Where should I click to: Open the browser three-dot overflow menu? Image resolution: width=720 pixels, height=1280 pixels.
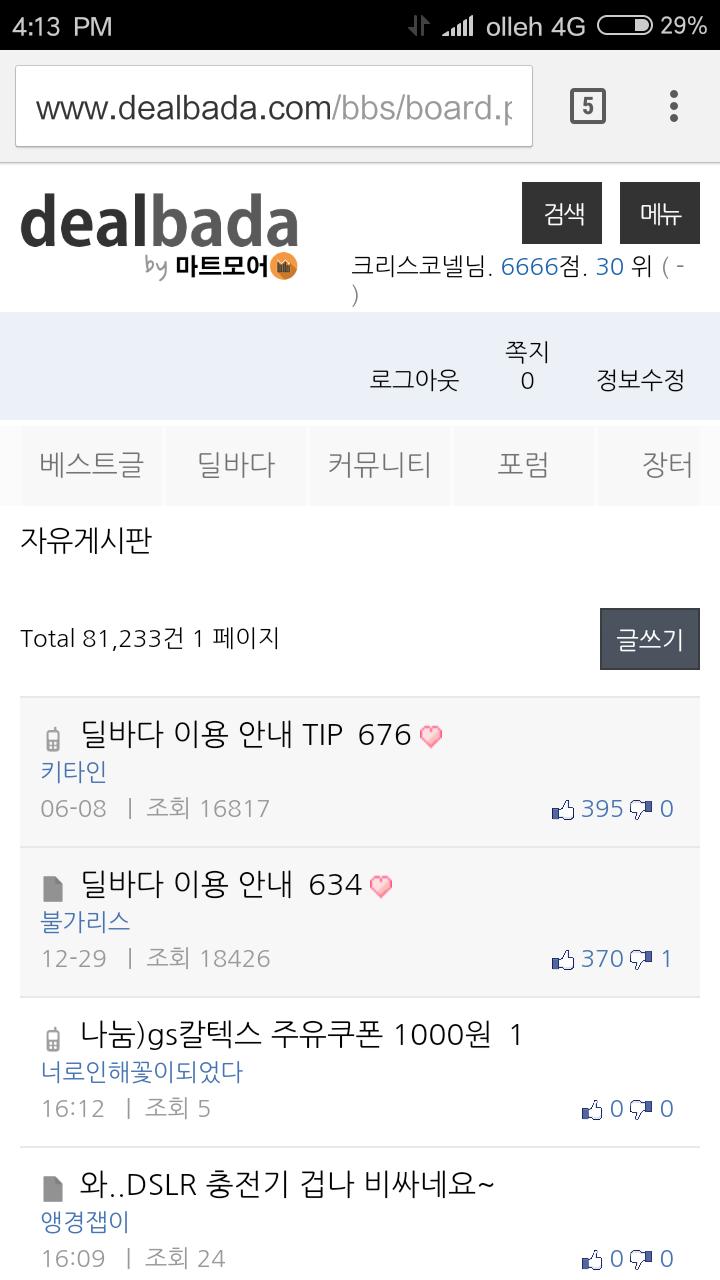coord(674,106)
